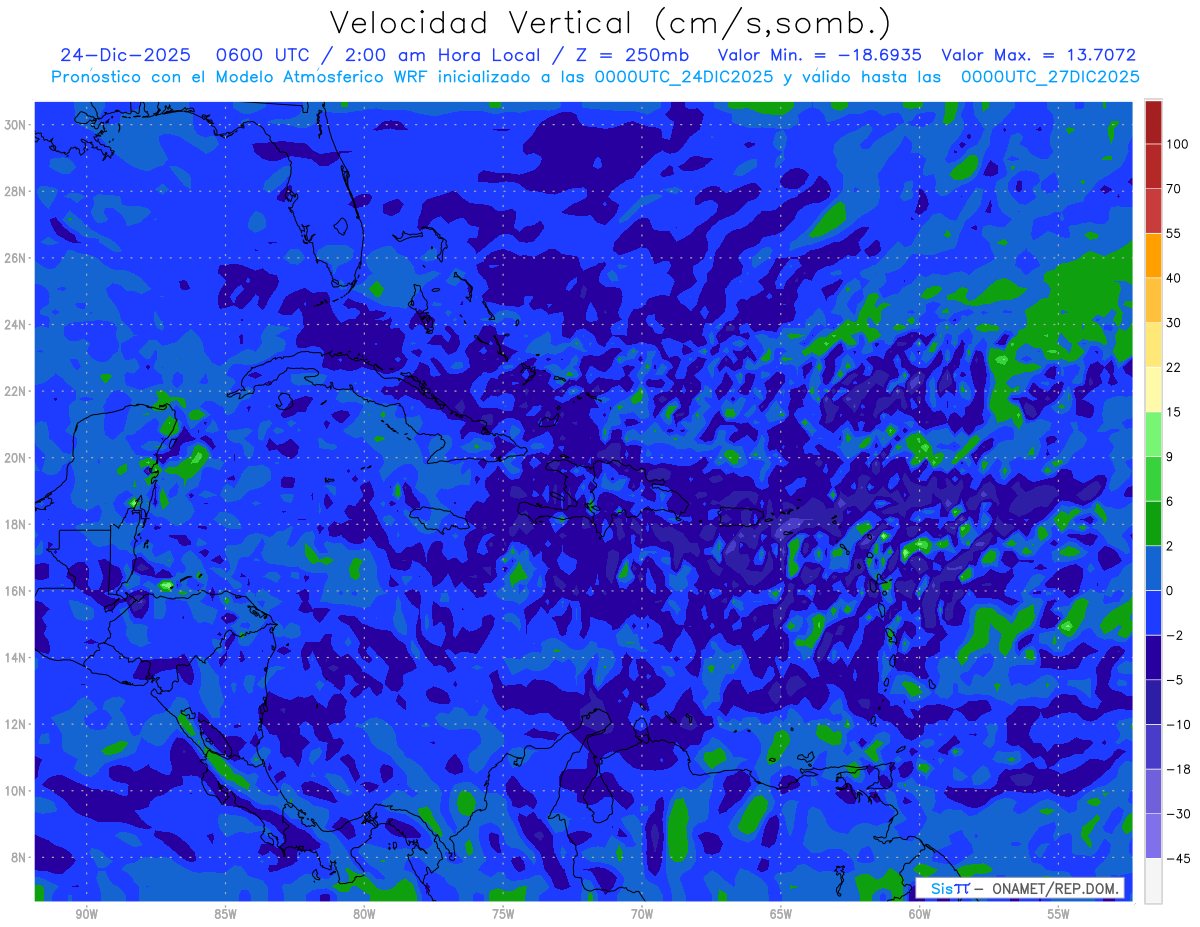Click the '90W' longitude label
1200x927 pixels.
pyautogui.click(x=86, y=914)
